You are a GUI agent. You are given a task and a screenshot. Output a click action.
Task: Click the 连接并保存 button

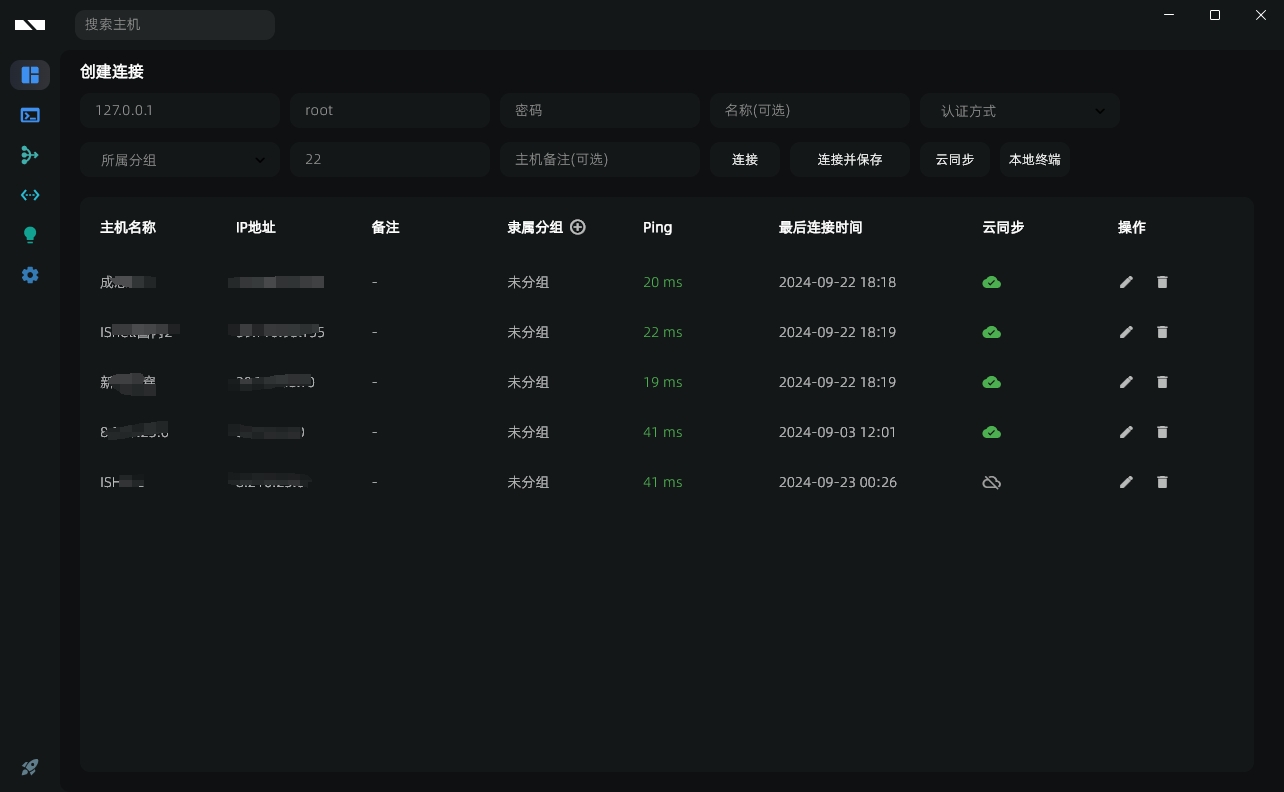[850, 160]
